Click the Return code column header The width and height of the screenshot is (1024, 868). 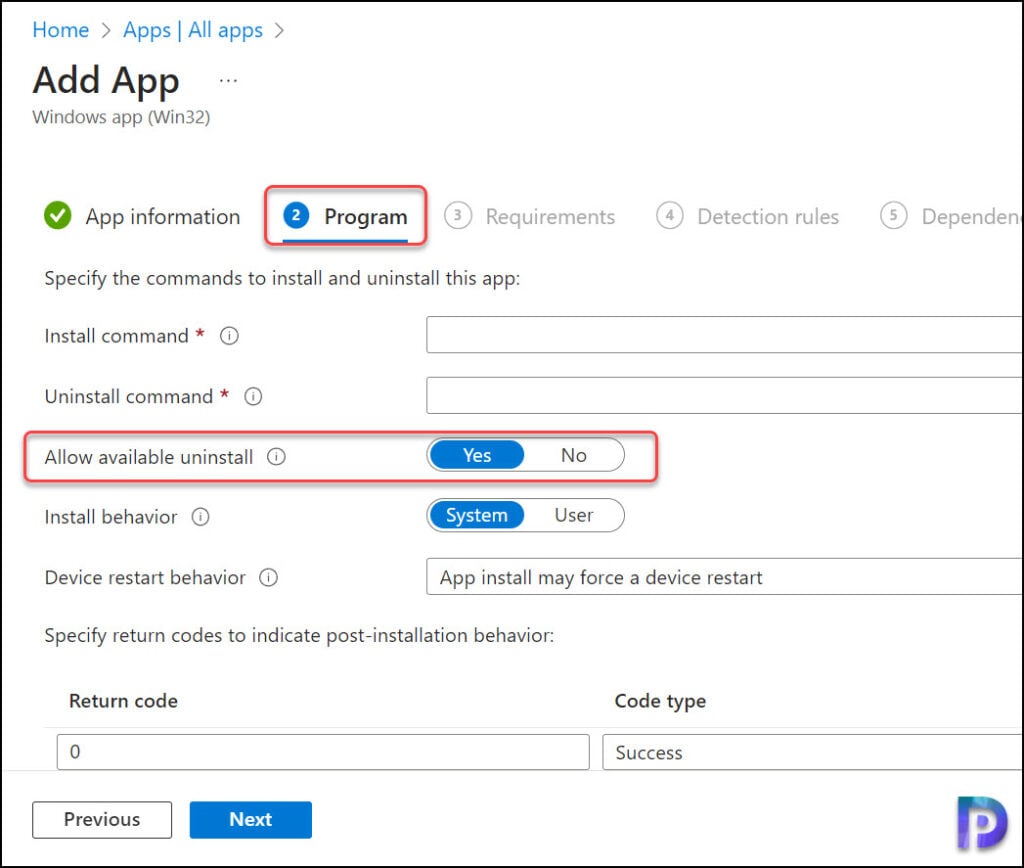click(x=123, y=701)
